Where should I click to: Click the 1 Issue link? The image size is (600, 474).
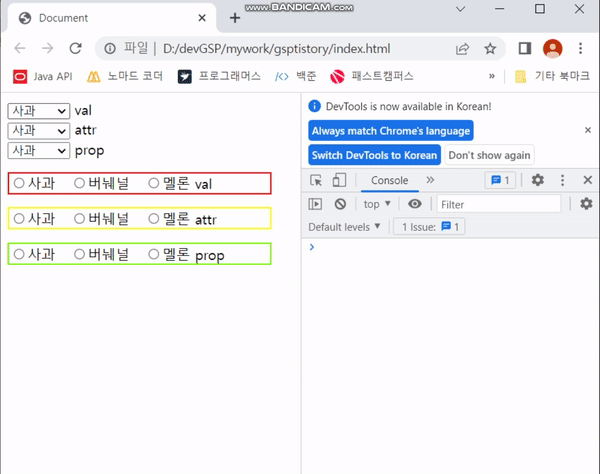[x=429, y=227]
